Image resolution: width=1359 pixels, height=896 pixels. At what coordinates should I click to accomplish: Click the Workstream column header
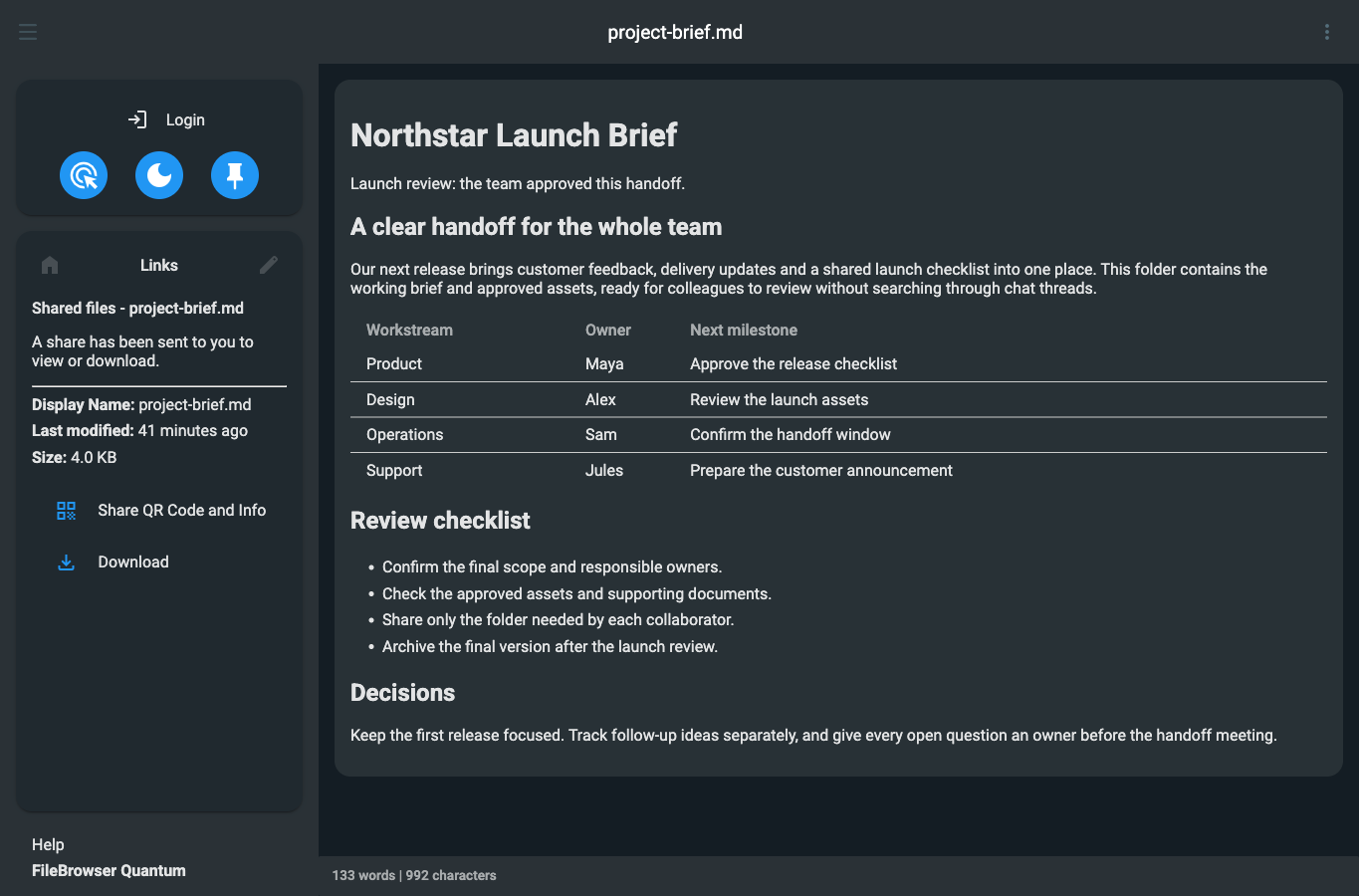[409, 330]
